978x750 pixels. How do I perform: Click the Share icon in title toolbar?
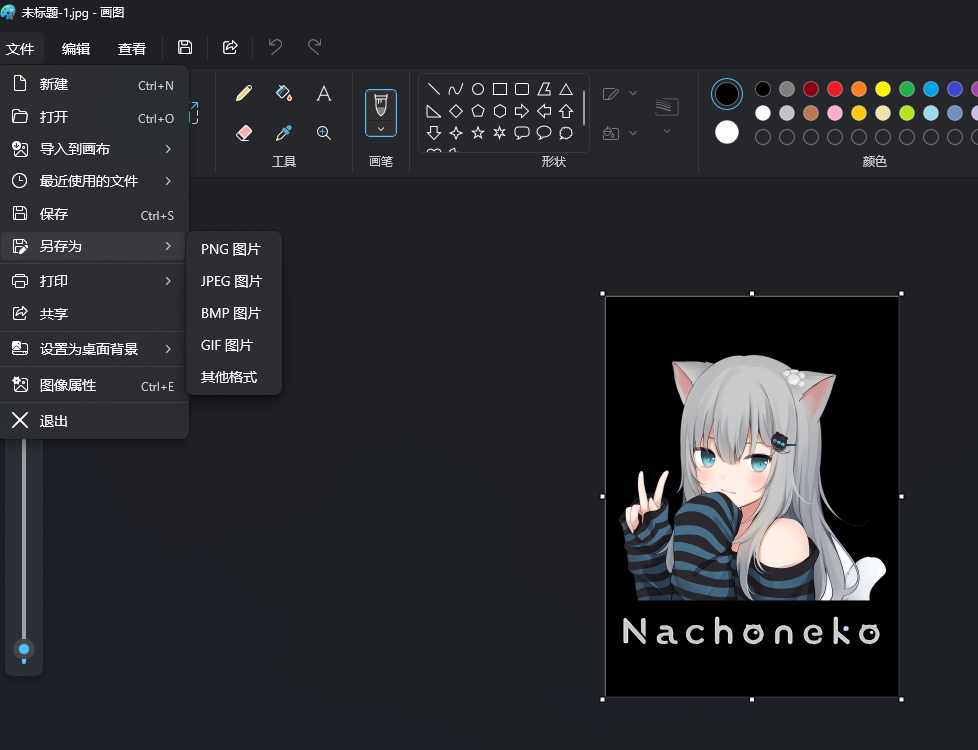230,47
